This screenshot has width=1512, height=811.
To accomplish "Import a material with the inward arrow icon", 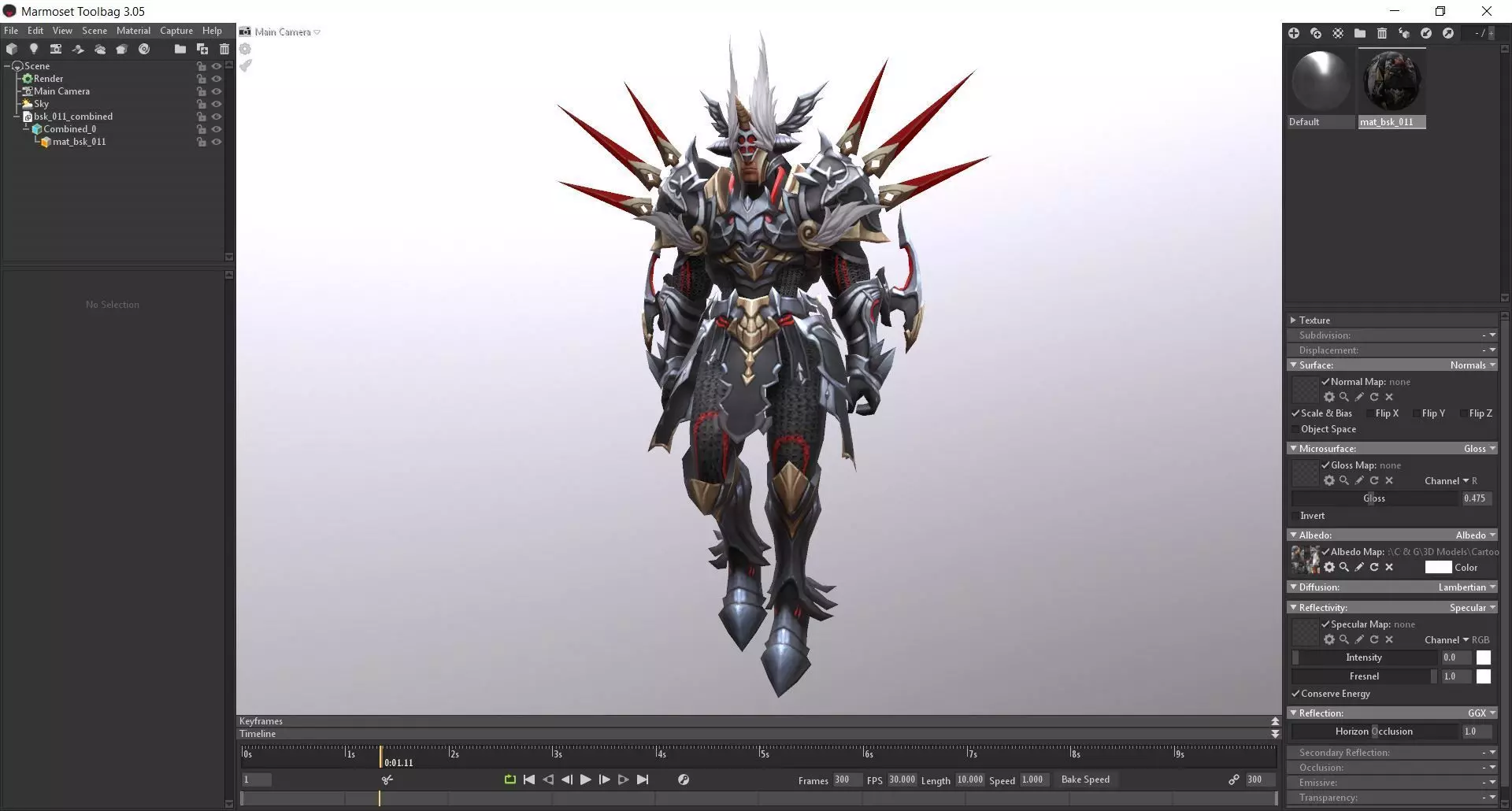I will [x=1426, y=33].
